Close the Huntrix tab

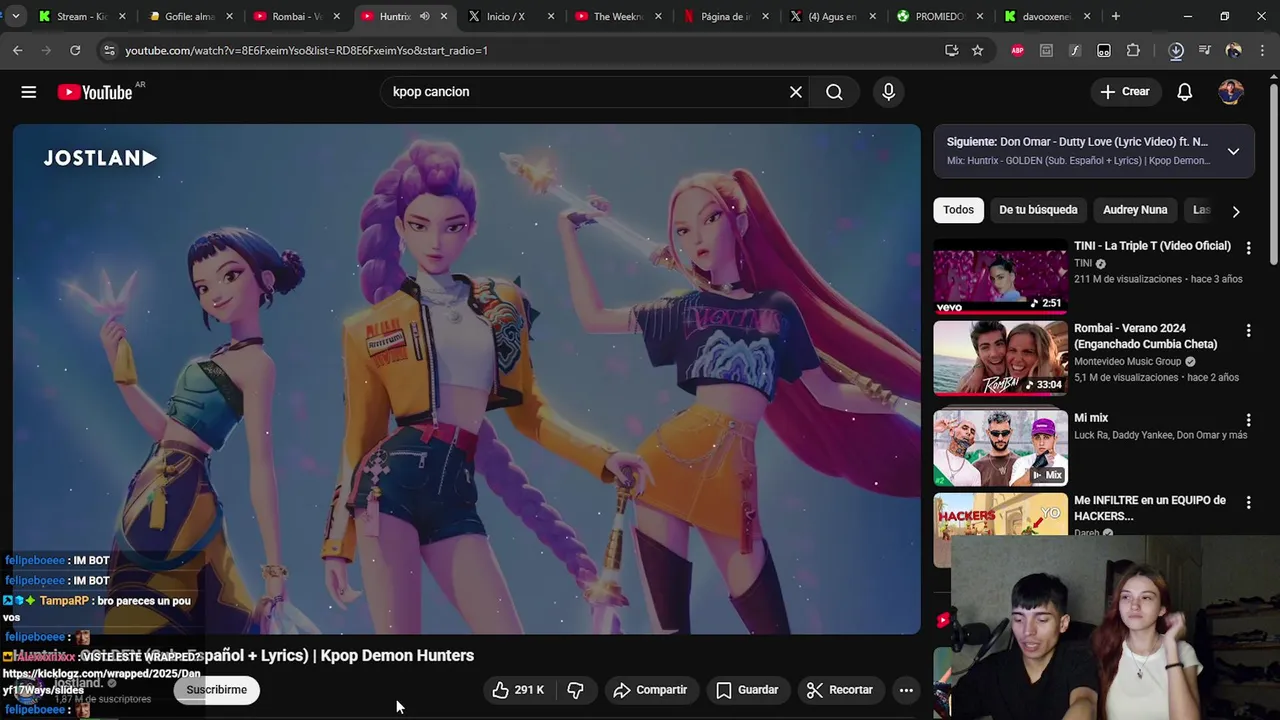click(x=444, y=16)
